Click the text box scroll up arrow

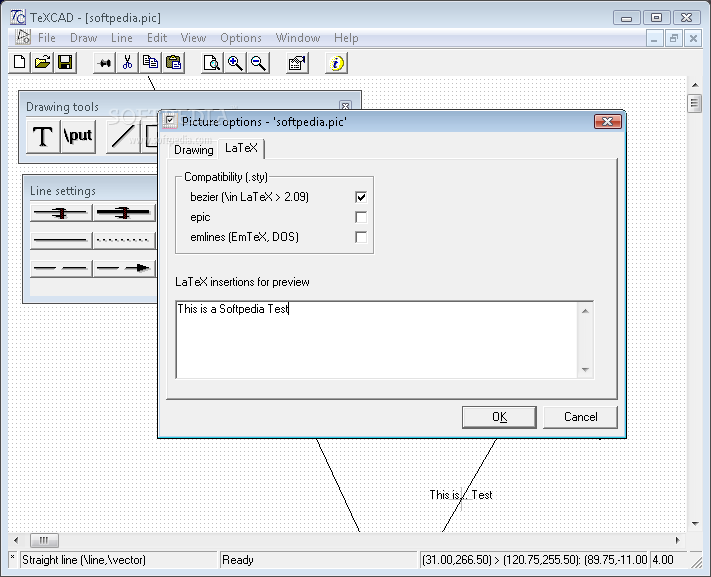point(585,311)
